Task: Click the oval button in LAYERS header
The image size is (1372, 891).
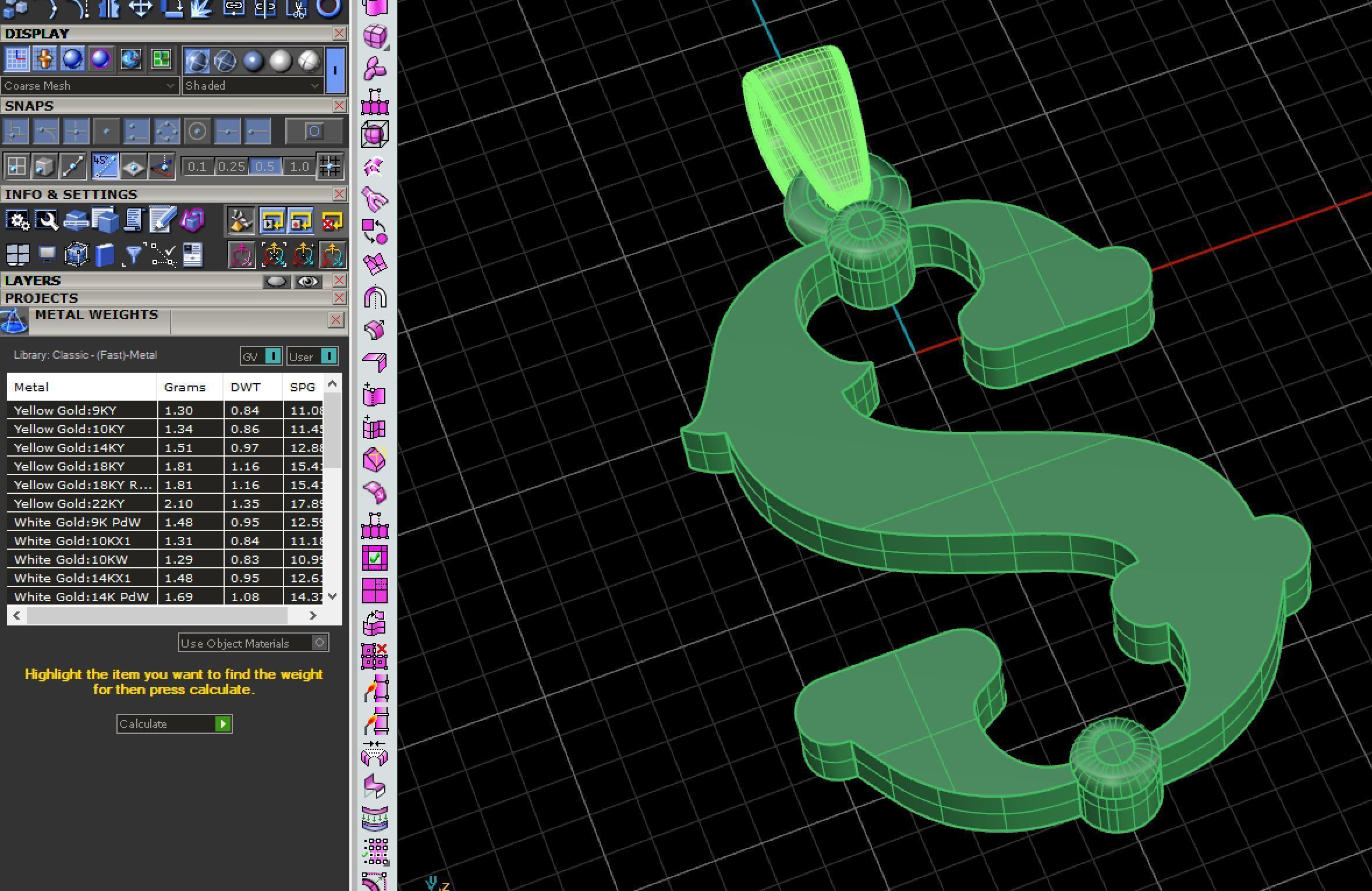Action: [x=276, y=282]
